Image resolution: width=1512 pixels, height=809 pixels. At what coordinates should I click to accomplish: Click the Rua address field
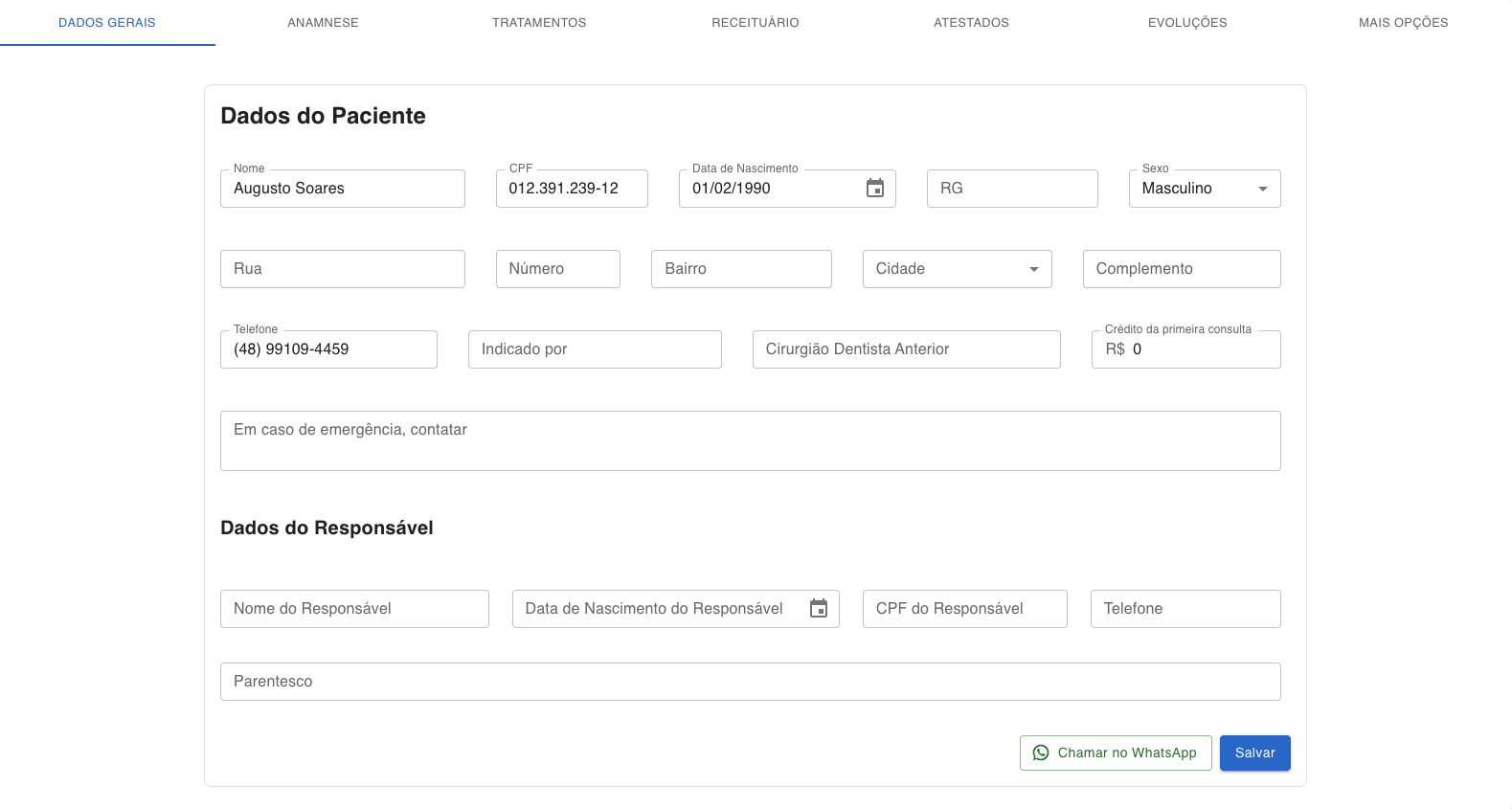click(342, 269)
